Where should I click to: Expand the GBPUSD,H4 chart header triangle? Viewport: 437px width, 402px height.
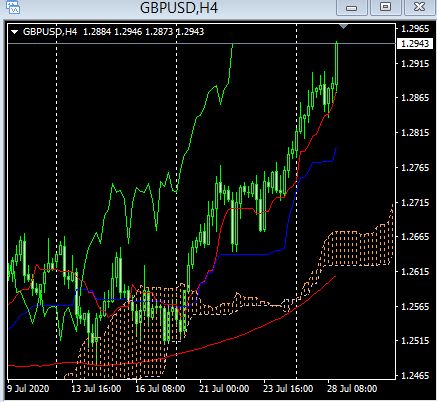[x=14, y=32]
